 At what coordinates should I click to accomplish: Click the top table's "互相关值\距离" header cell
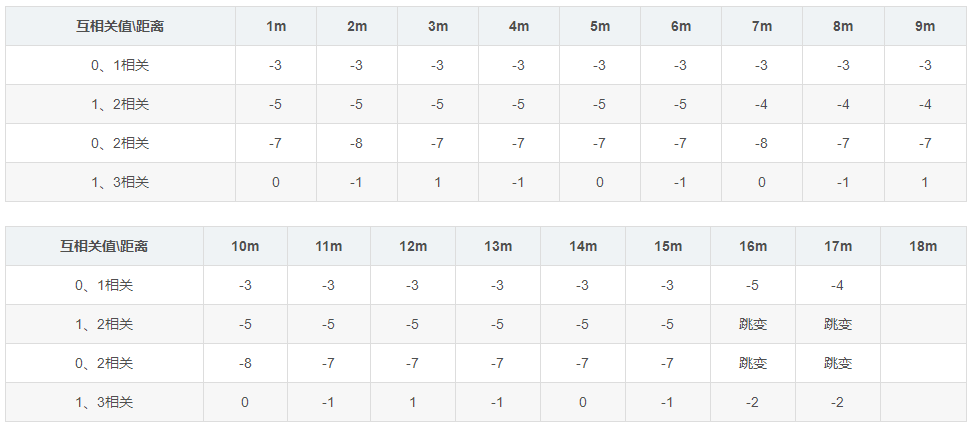pyautogui.click(x=120, y=26)
